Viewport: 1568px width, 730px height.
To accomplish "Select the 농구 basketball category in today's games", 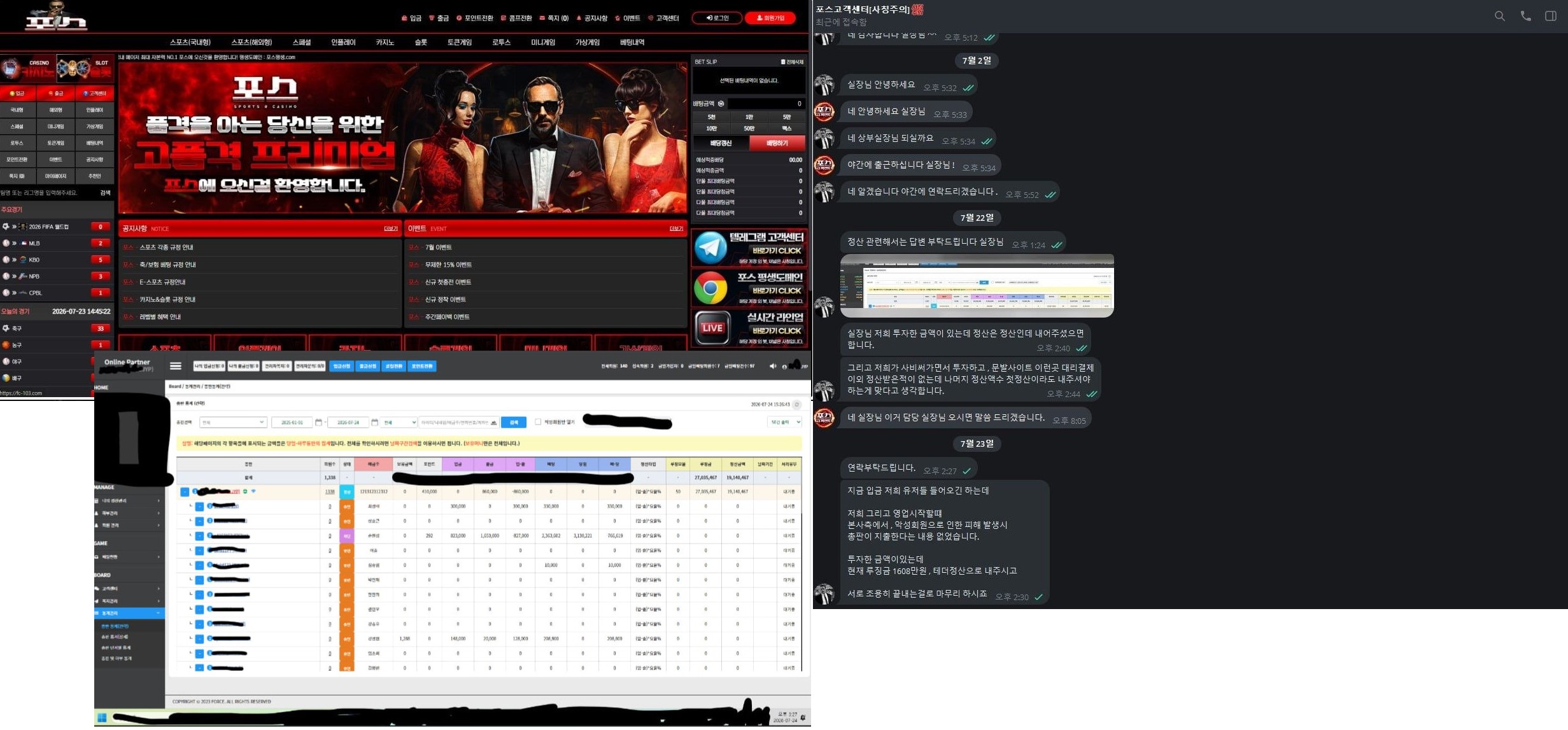I will (56, 345).
